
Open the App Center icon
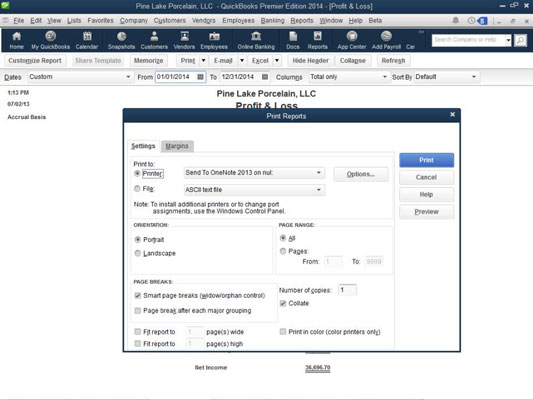pos(352,40)
